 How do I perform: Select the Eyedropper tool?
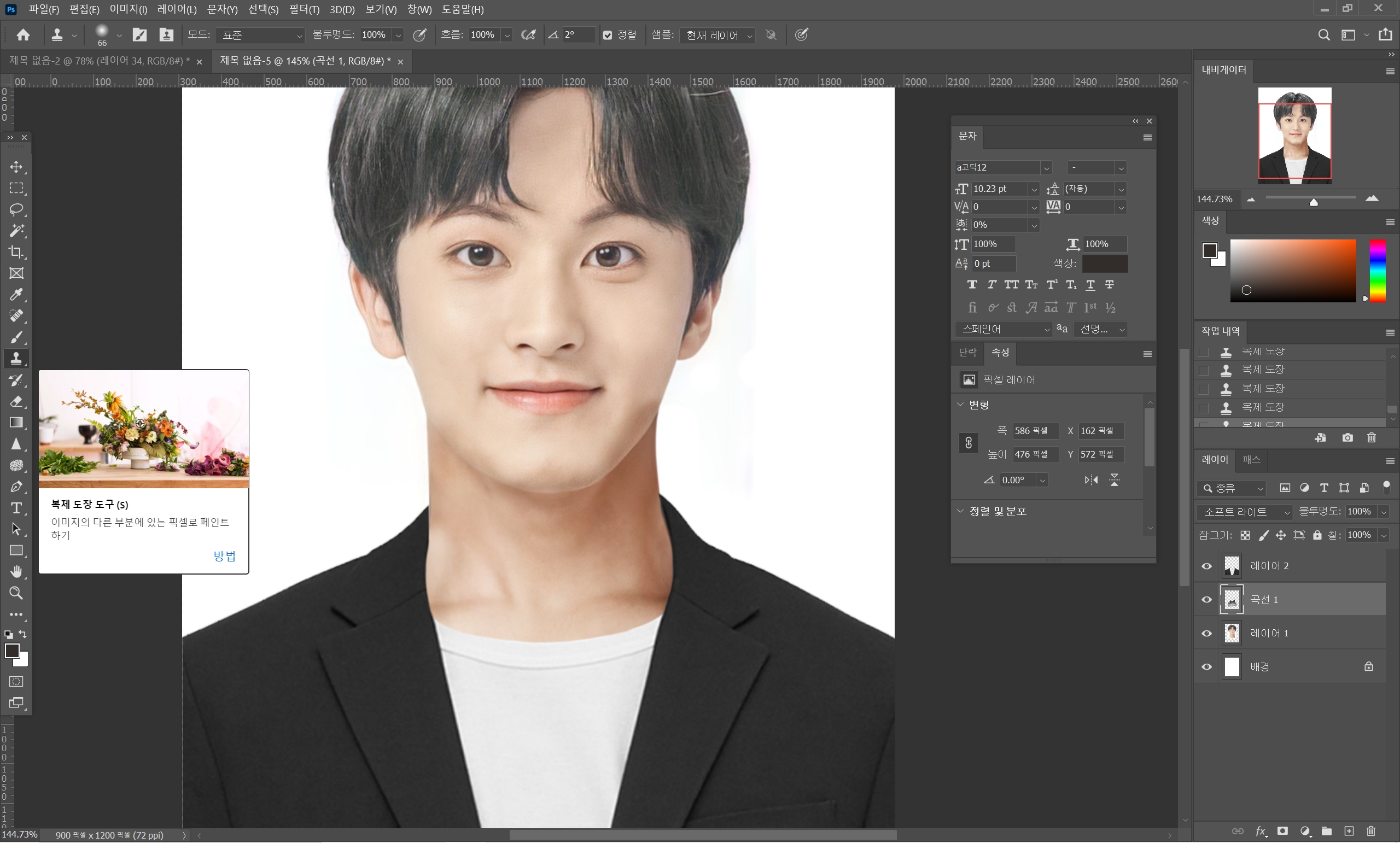(x=16, y=295)
